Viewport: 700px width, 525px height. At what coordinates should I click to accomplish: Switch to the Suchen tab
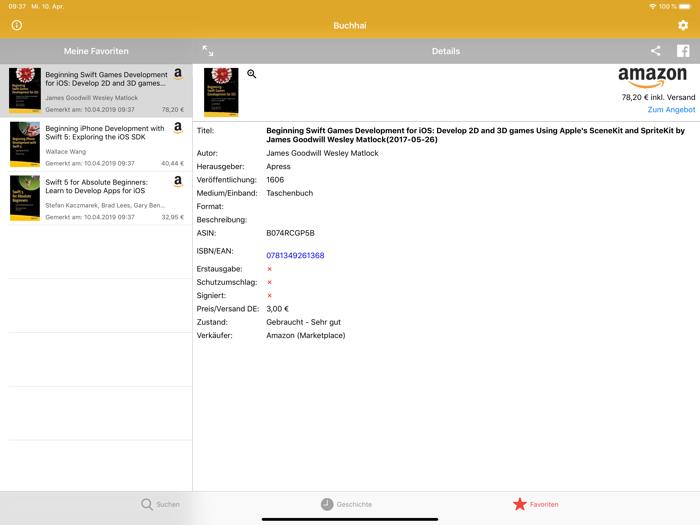tap(160, 504)
